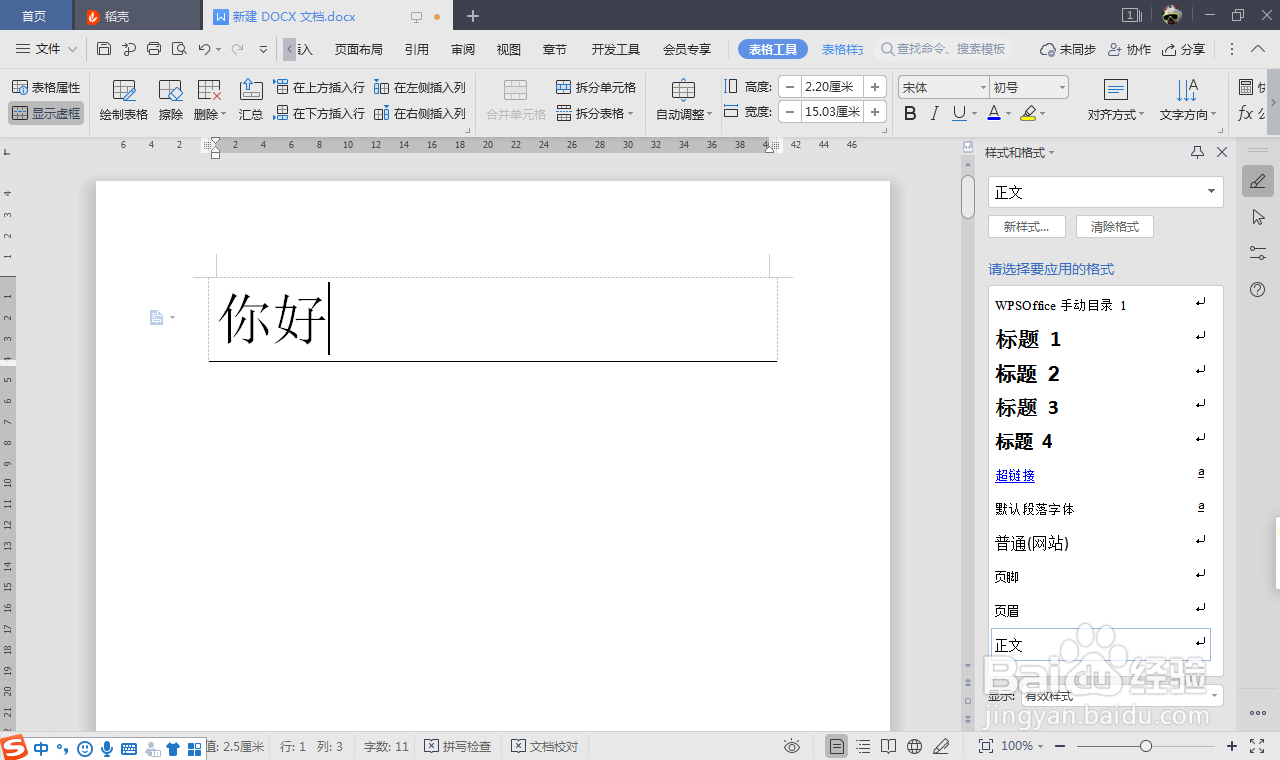Click the command search box

[945, 49]
